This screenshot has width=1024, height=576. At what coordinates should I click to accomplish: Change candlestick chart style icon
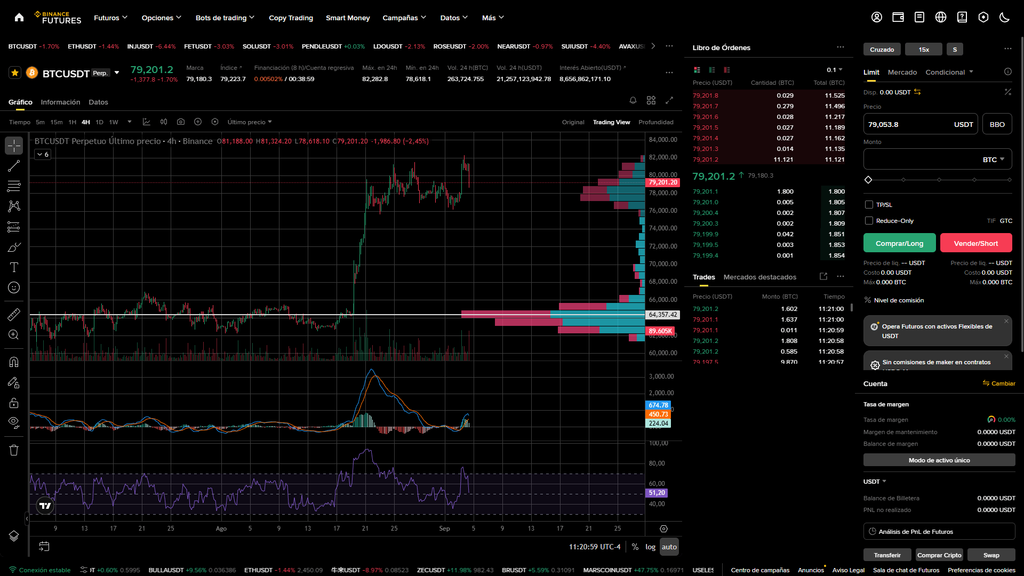(x=163, y=122)
